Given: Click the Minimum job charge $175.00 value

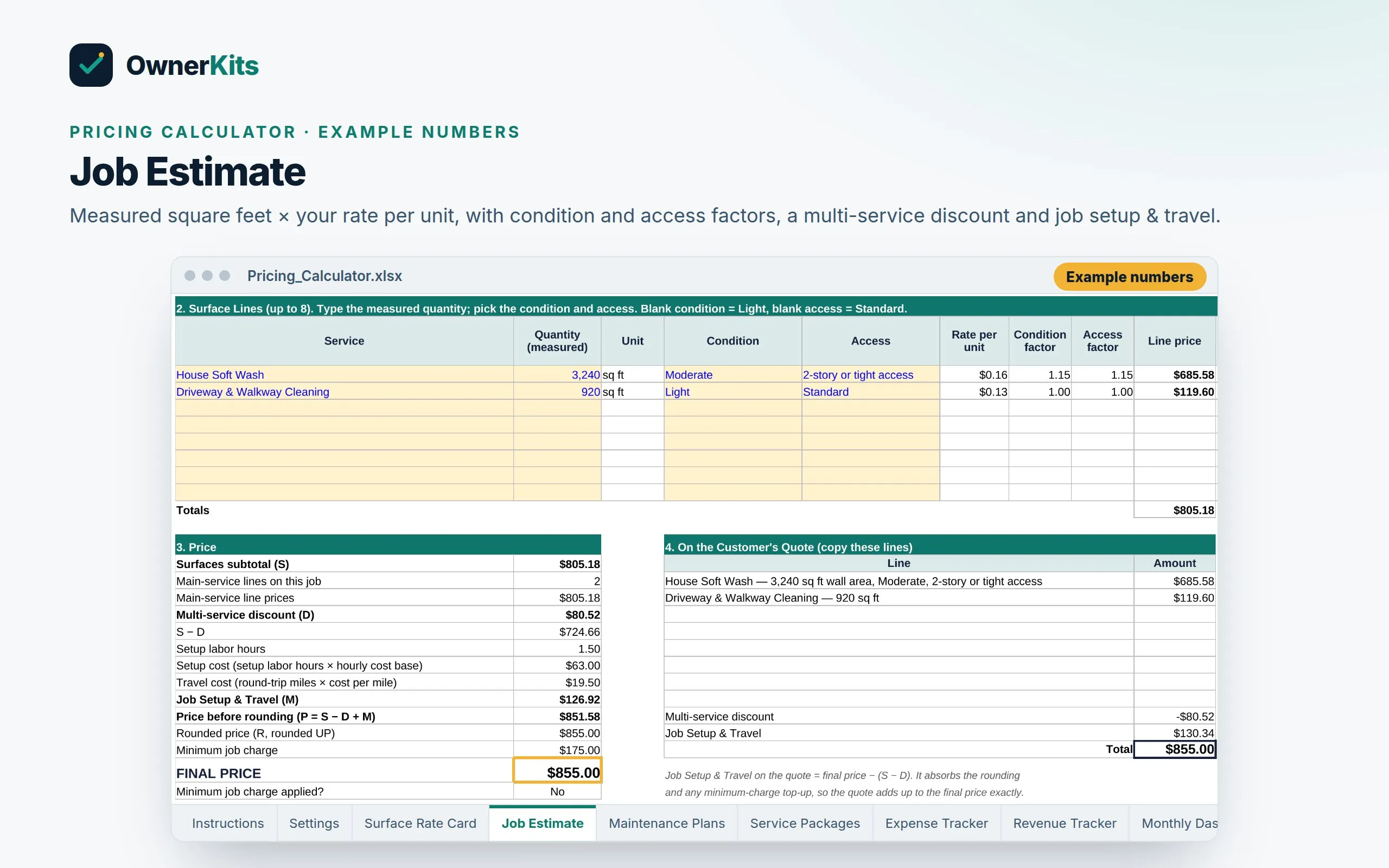Looking at the screenshot, I should (x=557, y=750).
